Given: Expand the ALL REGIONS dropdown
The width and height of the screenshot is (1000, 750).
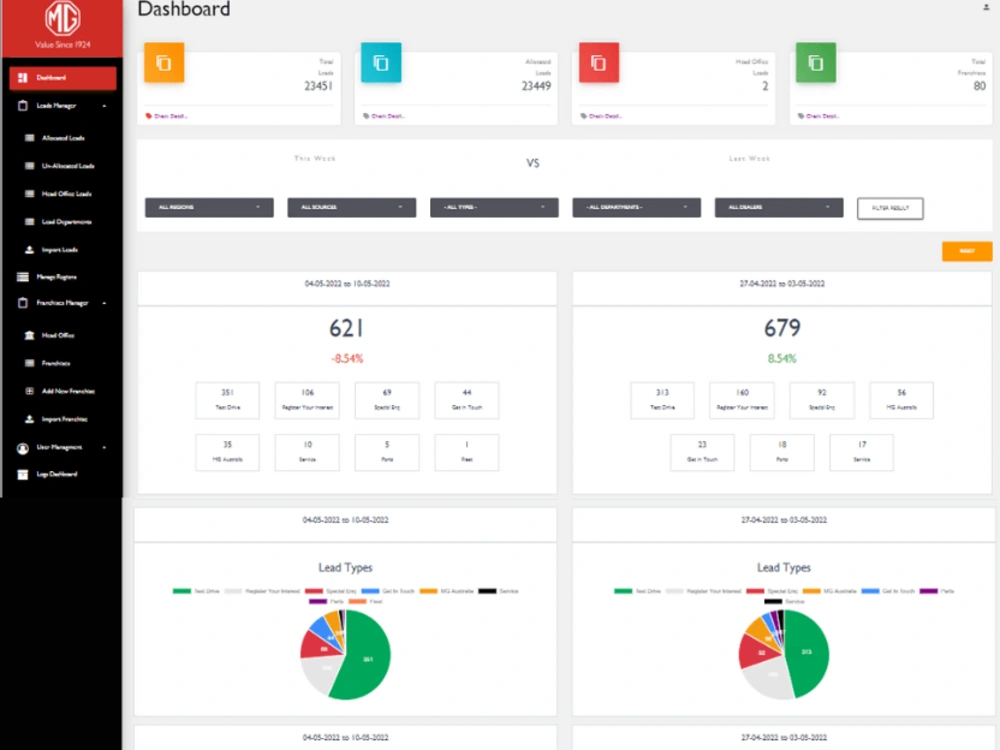Looking at the screenshot, I should pyautogui.click(x=208, y=207).
